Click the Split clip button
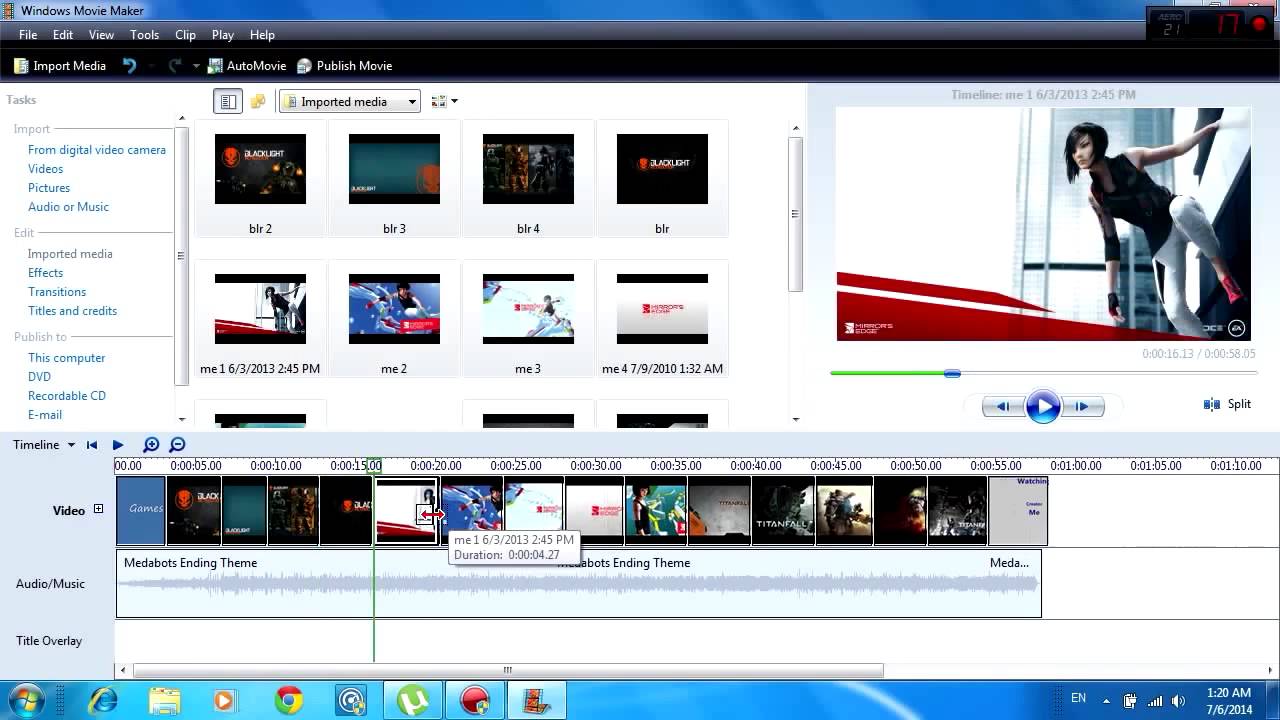Image resolution: width=1280 pixels, height=720 pixels. pos(1228,404)
